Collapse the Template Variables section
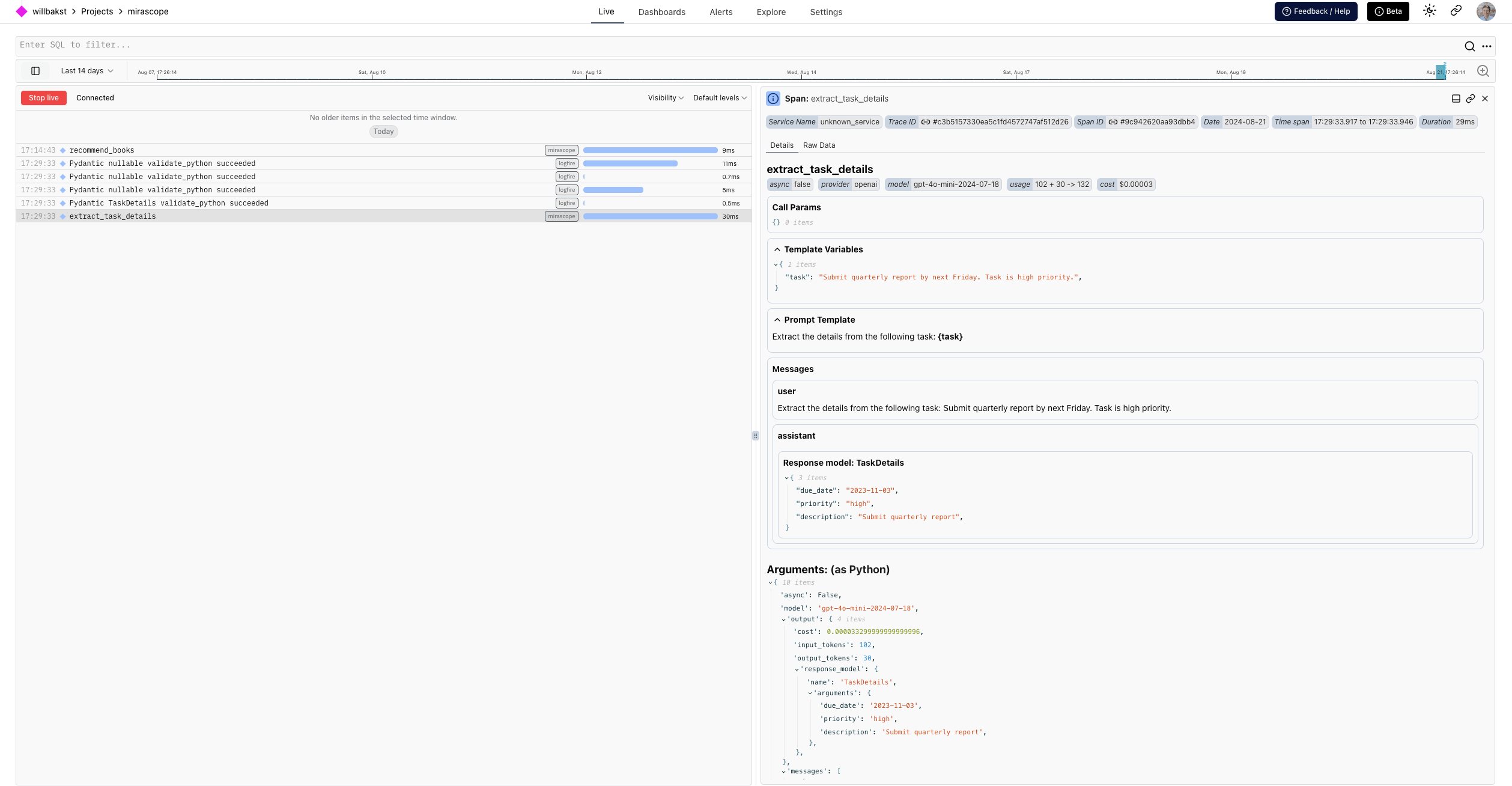1512x786 pixels. 777,249
